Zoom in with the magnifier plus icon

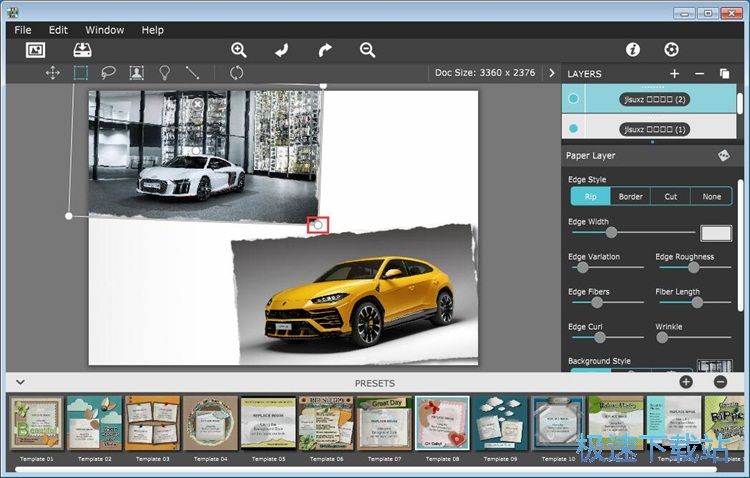pos(239,50)
